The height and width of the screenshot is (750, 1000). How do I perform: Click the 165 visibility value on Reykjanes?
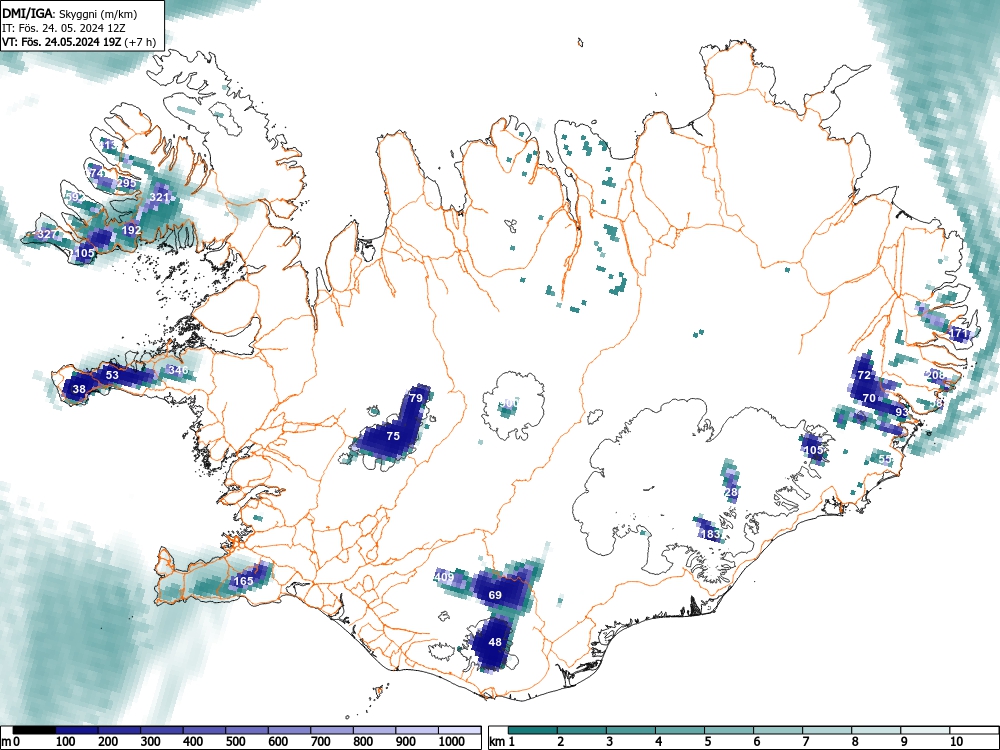pos(244,581)
